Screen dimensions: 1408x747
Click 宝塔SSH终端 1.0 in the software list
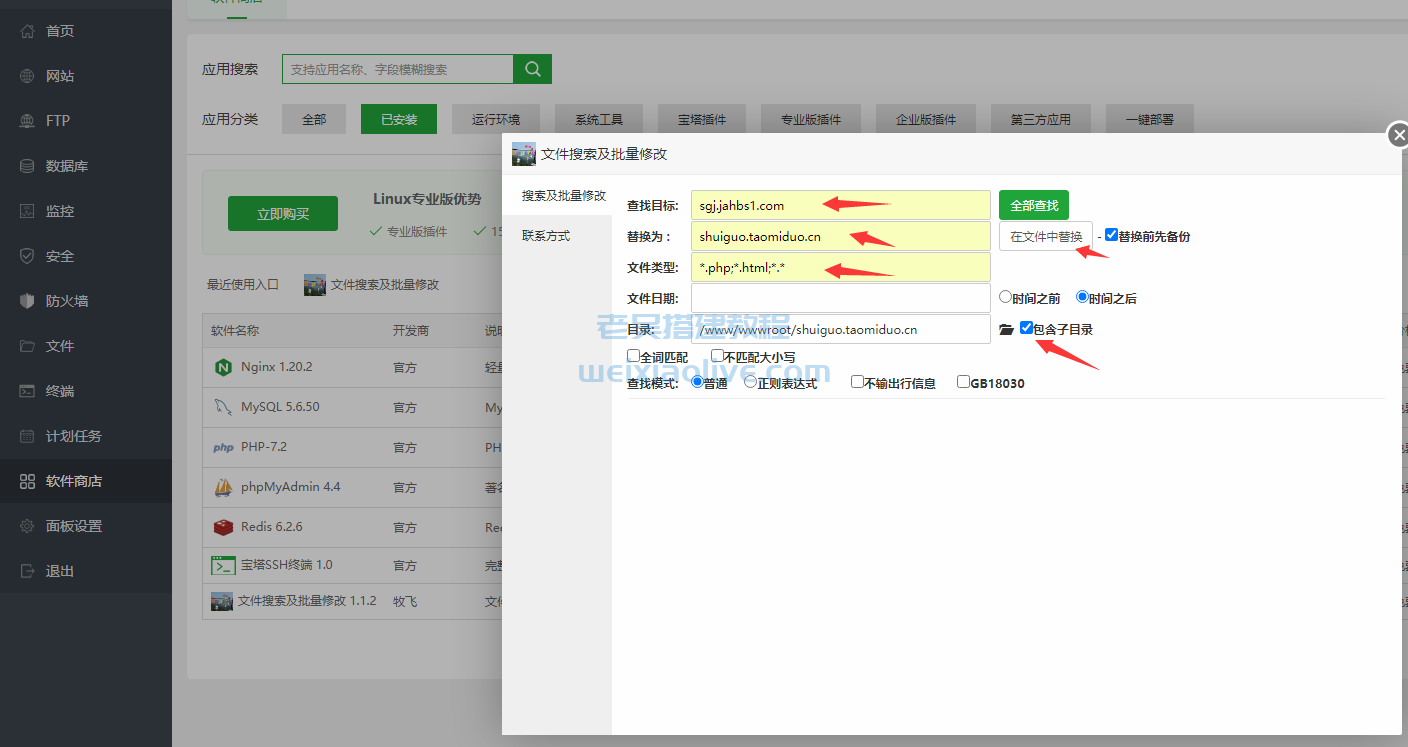[x=287, y=565]
